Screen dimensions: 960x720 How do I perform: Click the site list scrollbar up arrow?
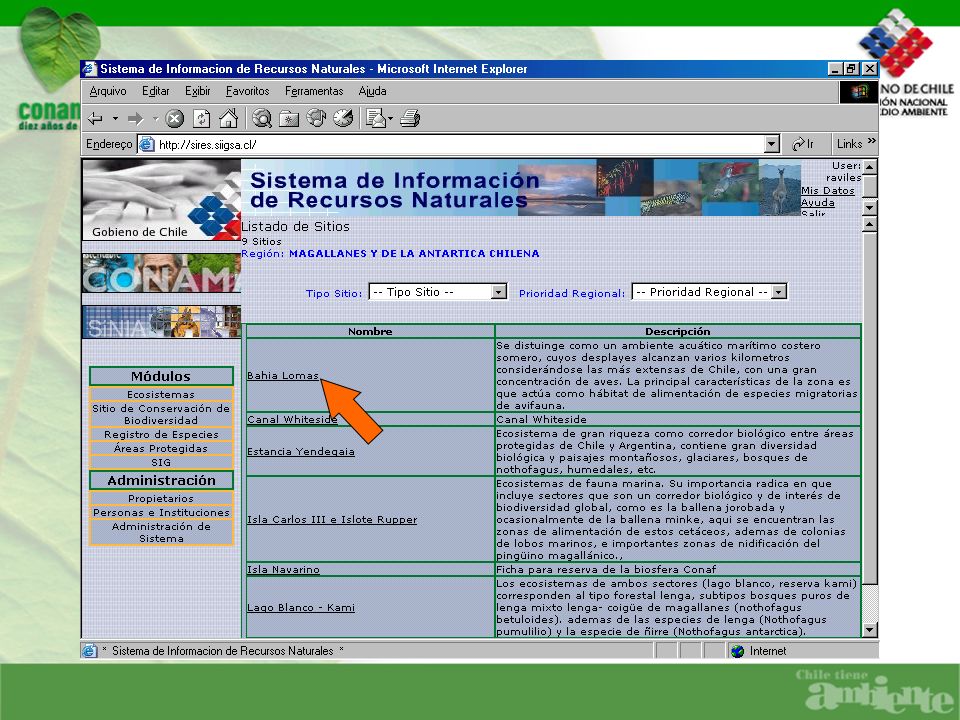(x=869, y=225)
